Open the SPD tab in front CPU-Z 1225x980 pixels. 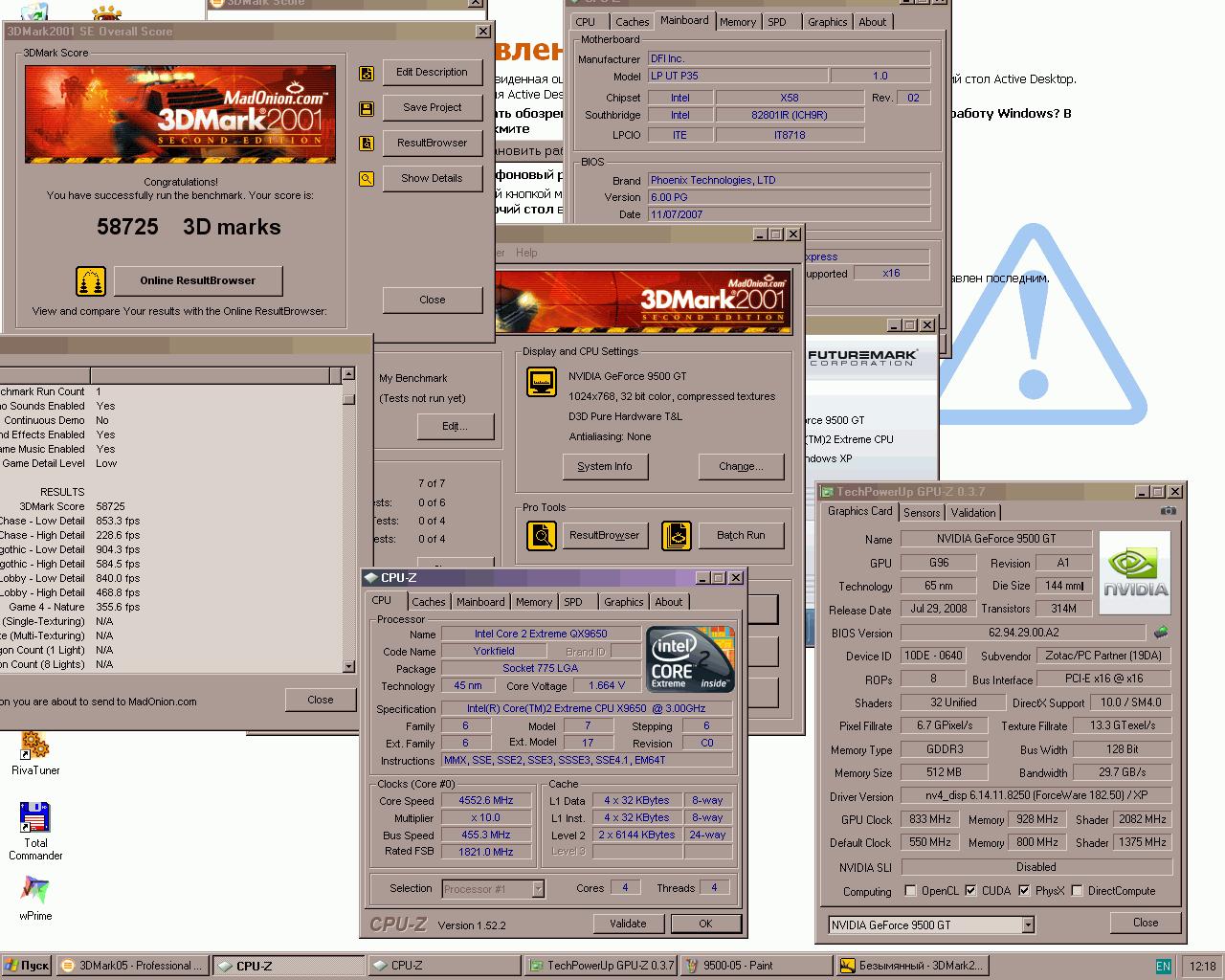coord(573,602)
